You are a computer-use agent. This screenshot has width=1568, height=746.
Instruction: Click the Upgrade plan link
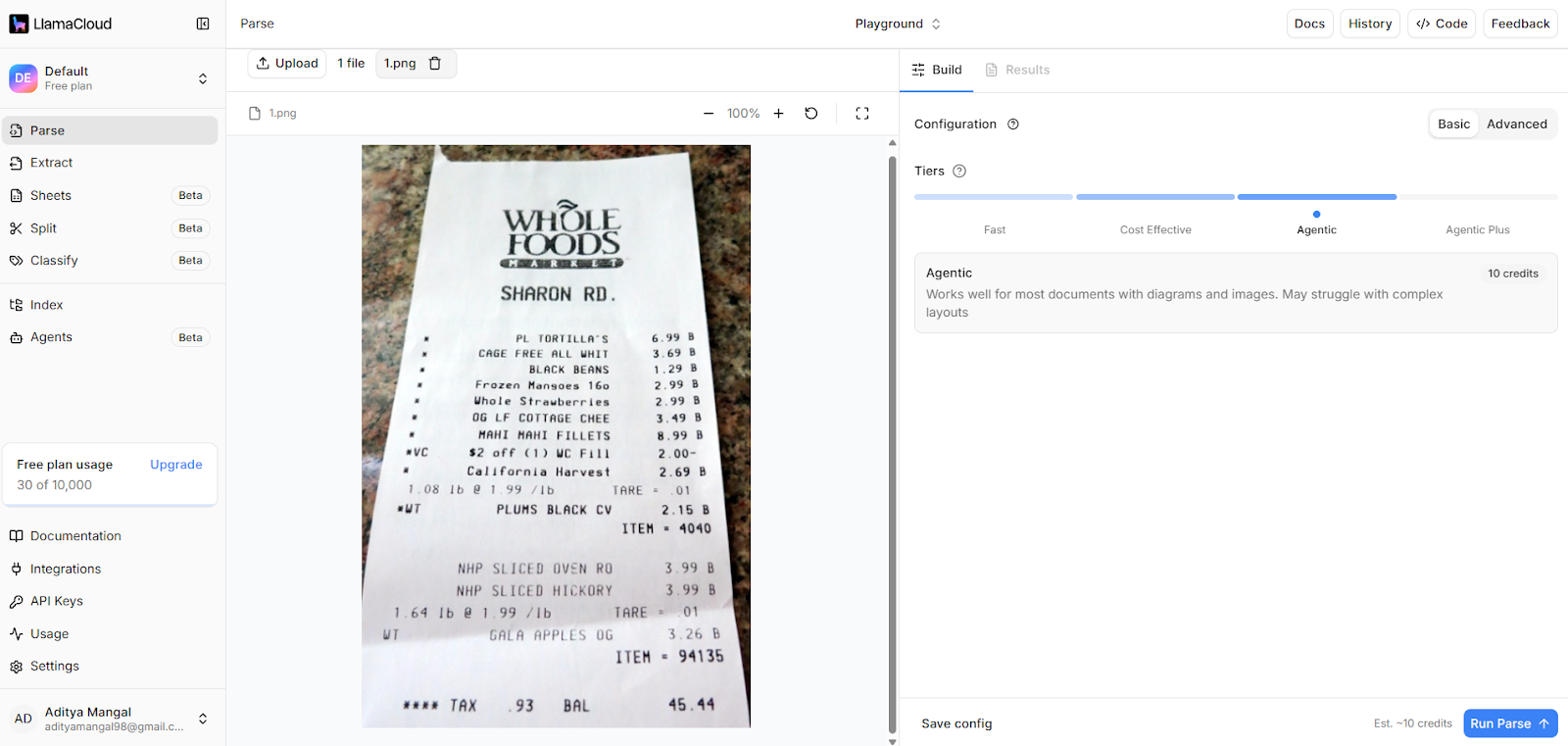pyautogui.click(x=176, y=465)
